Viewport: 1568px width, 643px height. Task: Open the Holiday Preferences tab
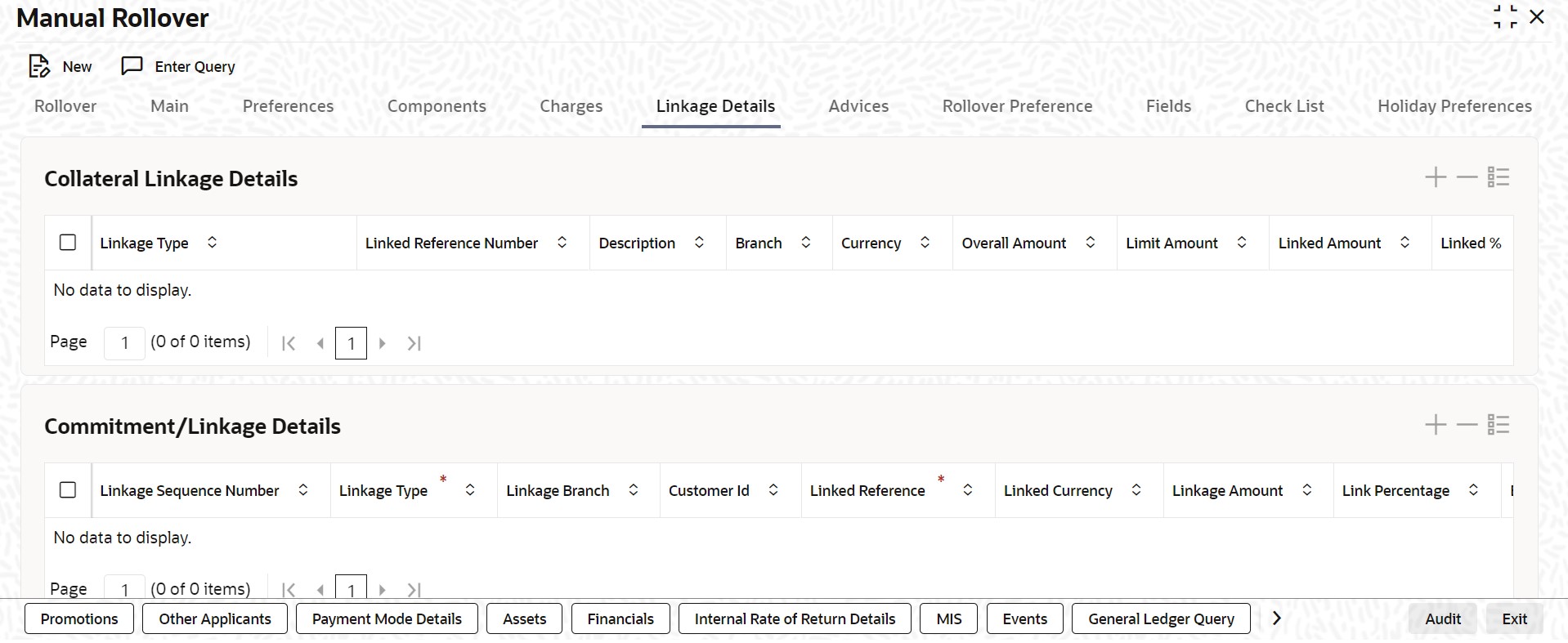coord(1454,106)
